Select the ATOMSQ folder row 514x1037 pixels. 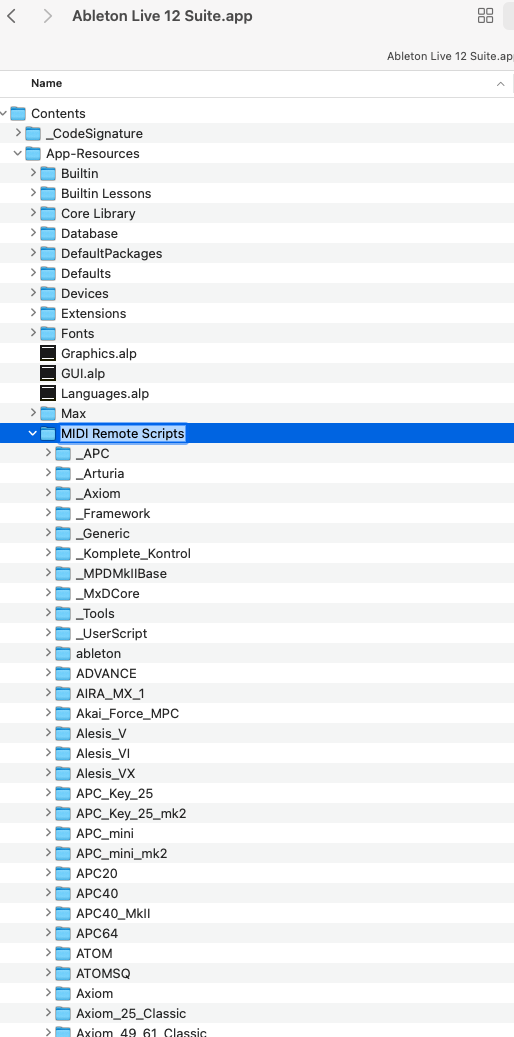pyautogui.click(x=257, y=973)
